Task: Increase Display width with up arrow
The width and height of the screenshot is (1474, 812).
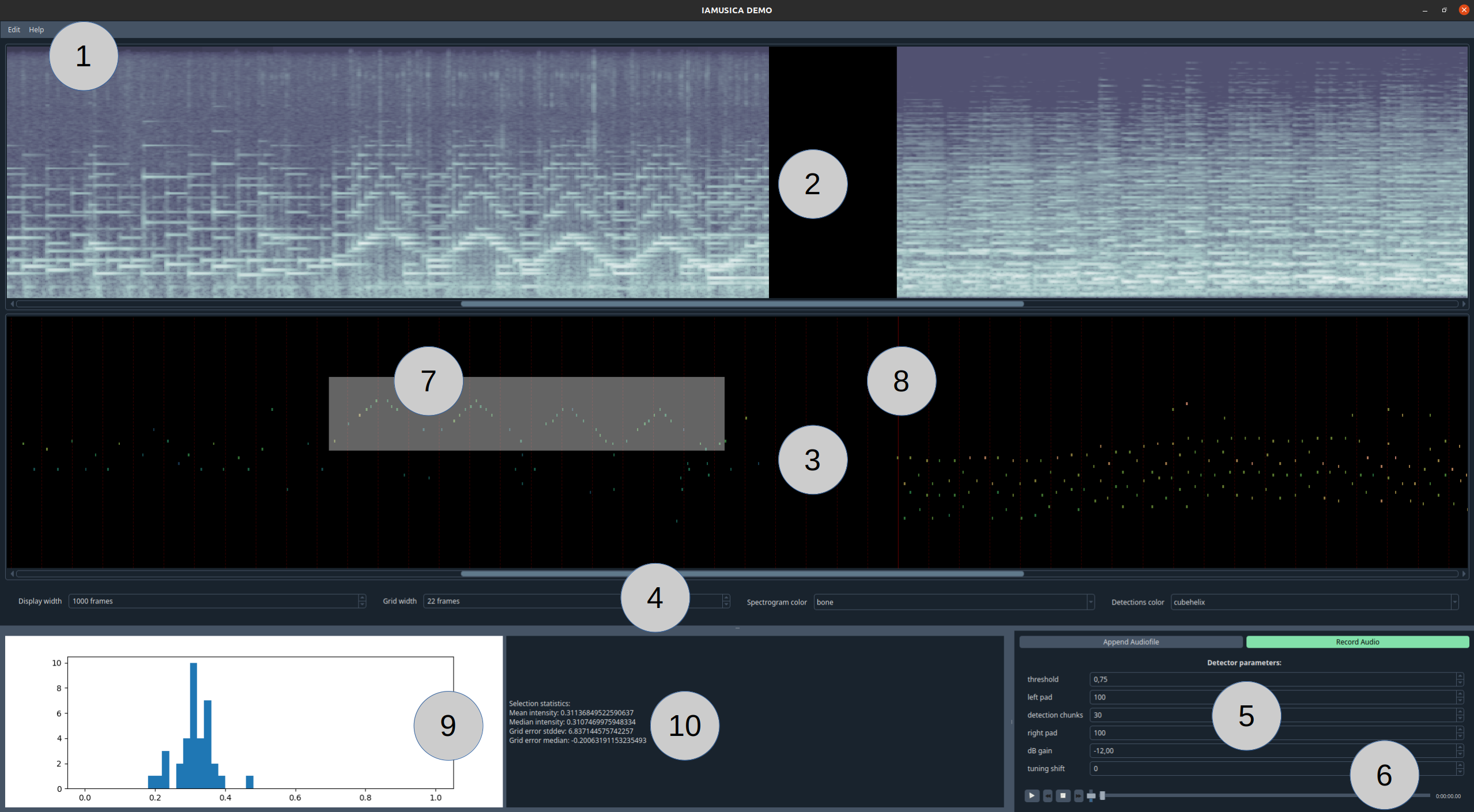Action: click(x=362, y=598)
